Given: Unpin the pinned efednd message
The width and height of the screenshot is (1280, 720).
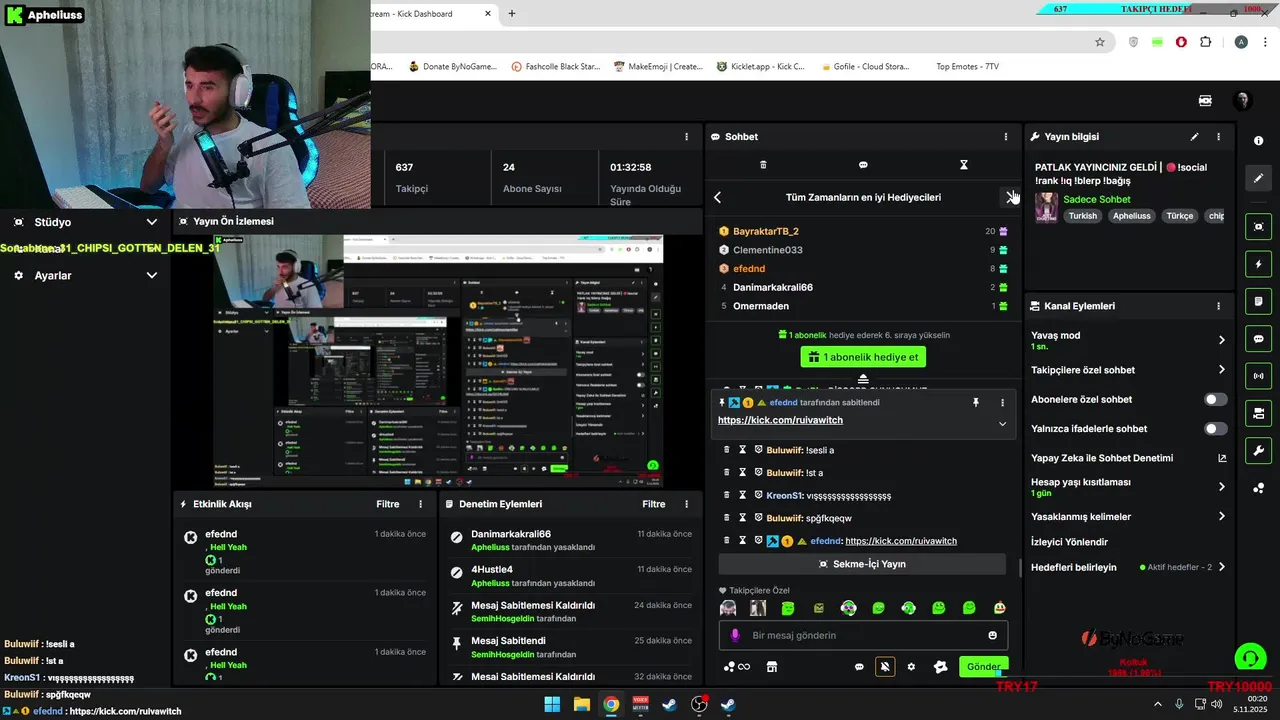Looking at the screenshot, I should tap(975, 402).
